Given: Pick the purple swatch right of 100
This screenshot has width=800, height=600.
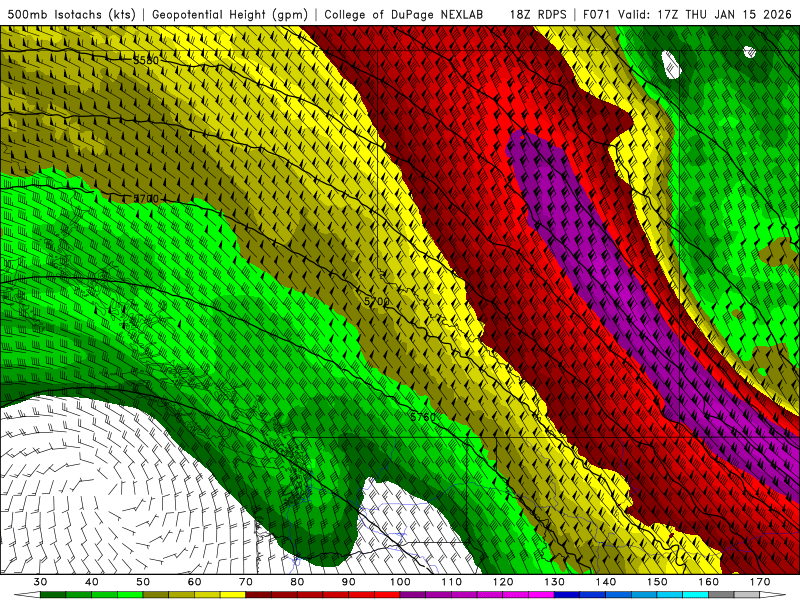Looking at the screenshot, I should pos(413,595).
